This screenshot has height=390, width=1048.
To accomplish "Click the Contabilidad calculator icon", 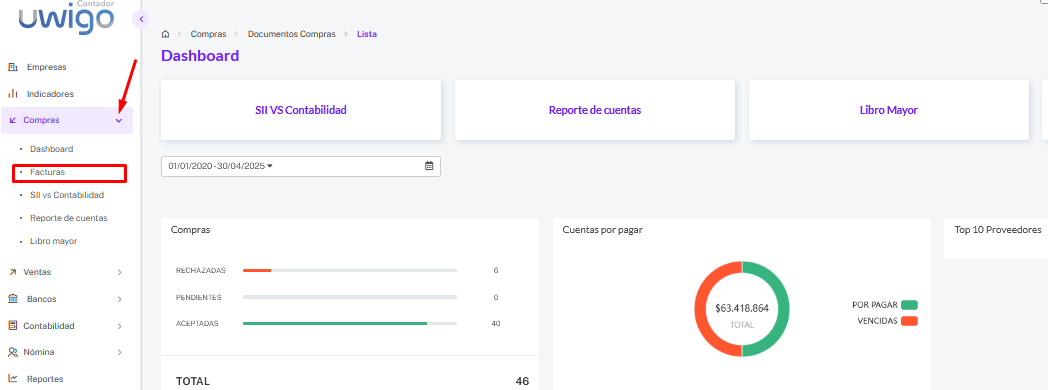I will (12, 326).
